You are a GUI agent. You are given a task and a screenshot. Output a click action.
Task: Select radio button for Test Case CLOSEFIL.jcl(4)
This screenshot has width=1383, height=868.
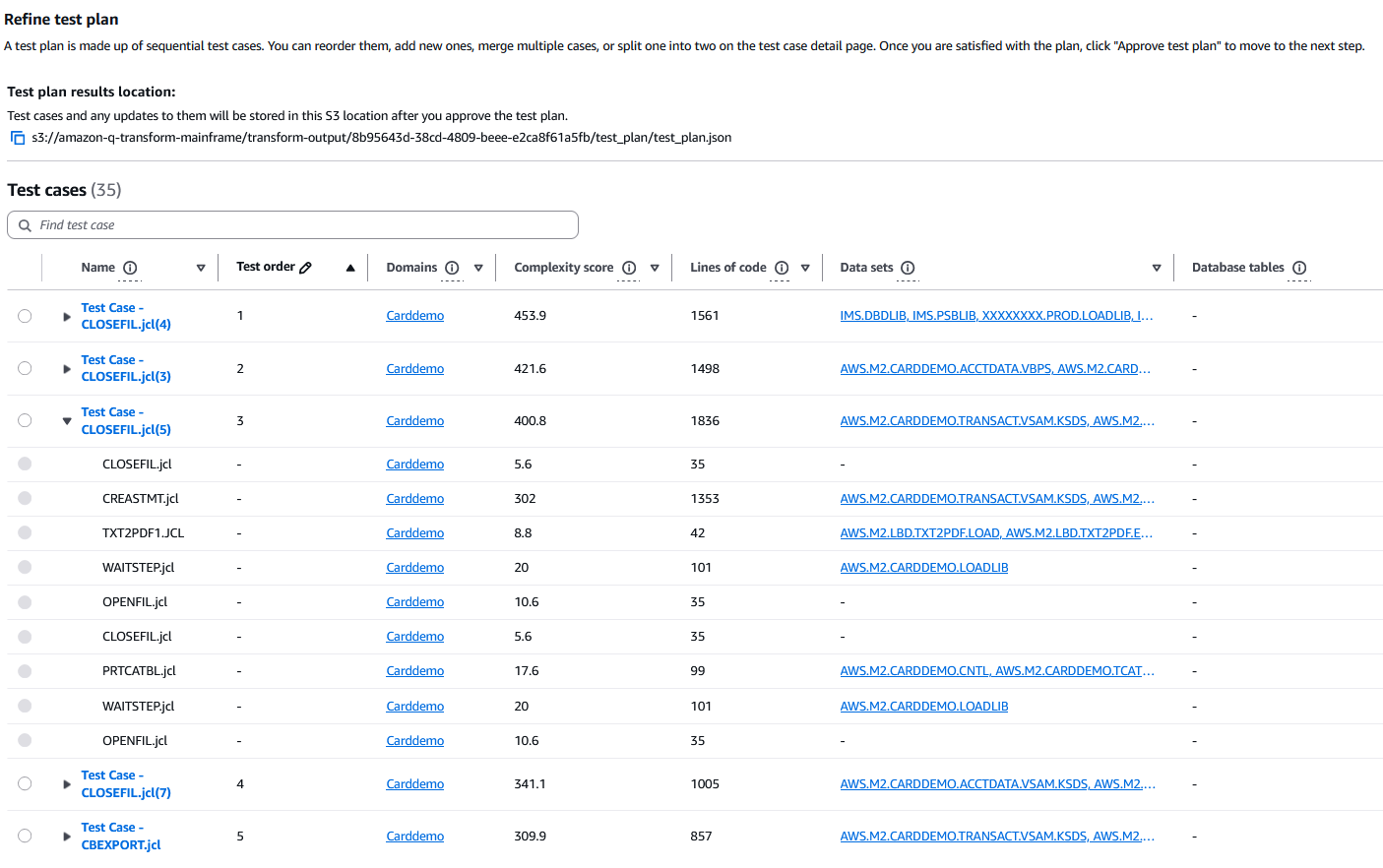click(25, 316)
